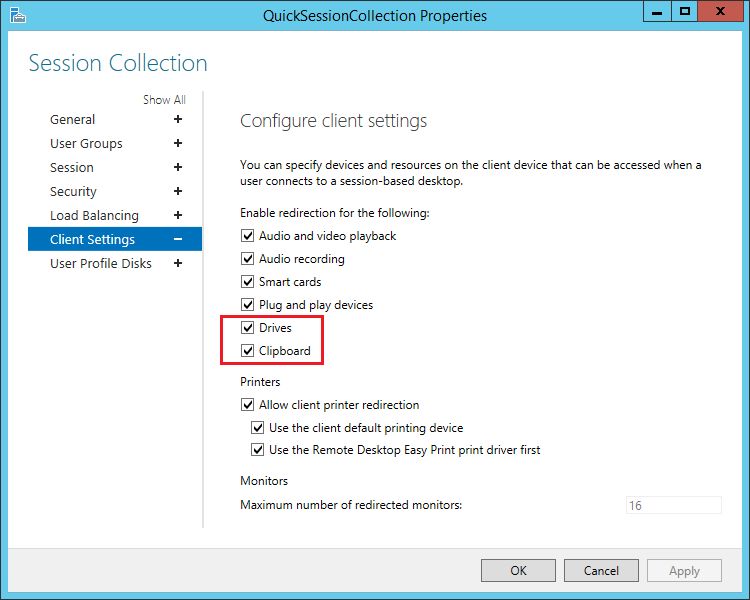Toggle Plug and play devices checkbox
The width and height of the screenshot is (750, 600).
[x=247, y=304]
